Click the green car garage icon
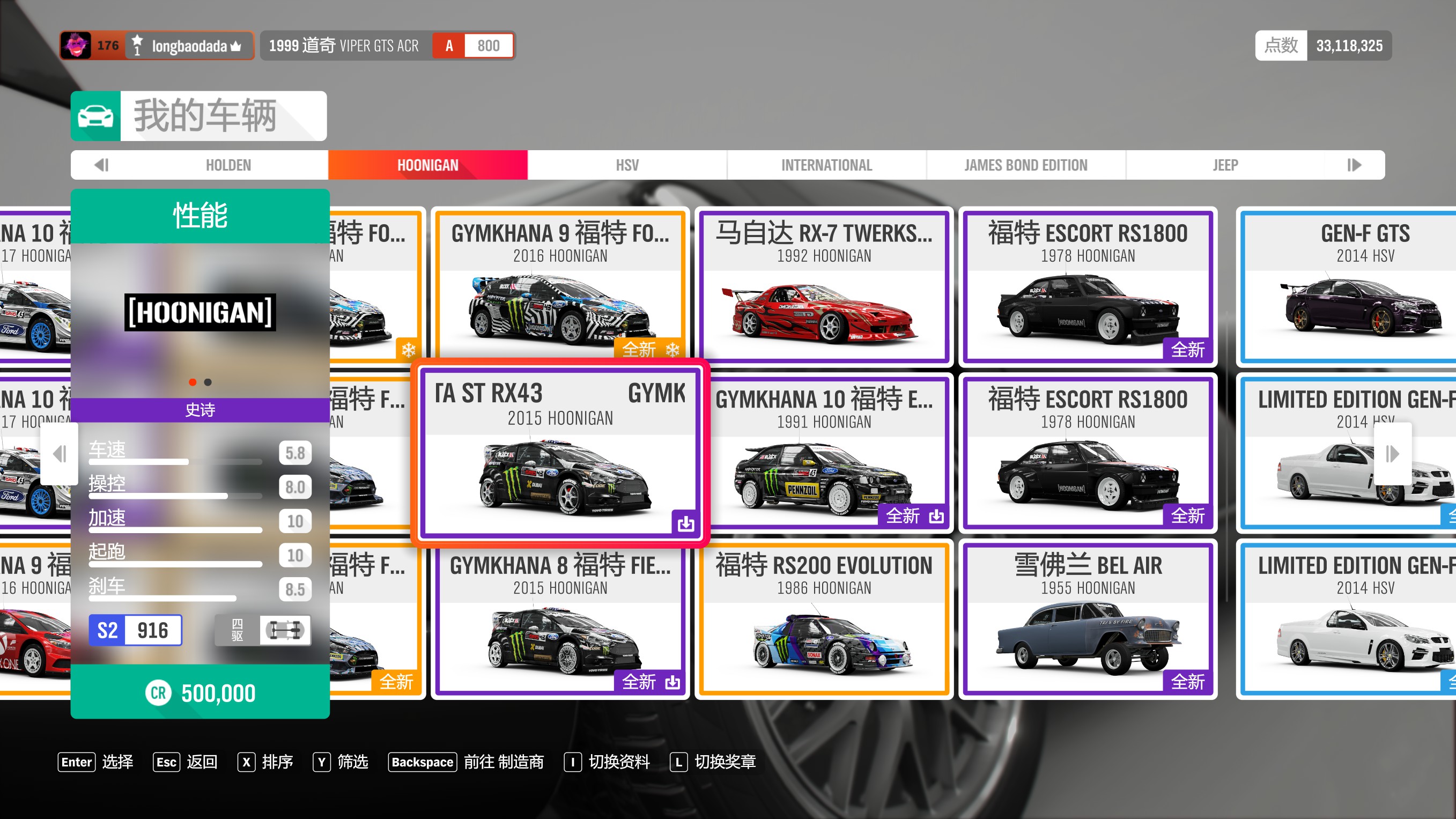 [x=95, y=116]
